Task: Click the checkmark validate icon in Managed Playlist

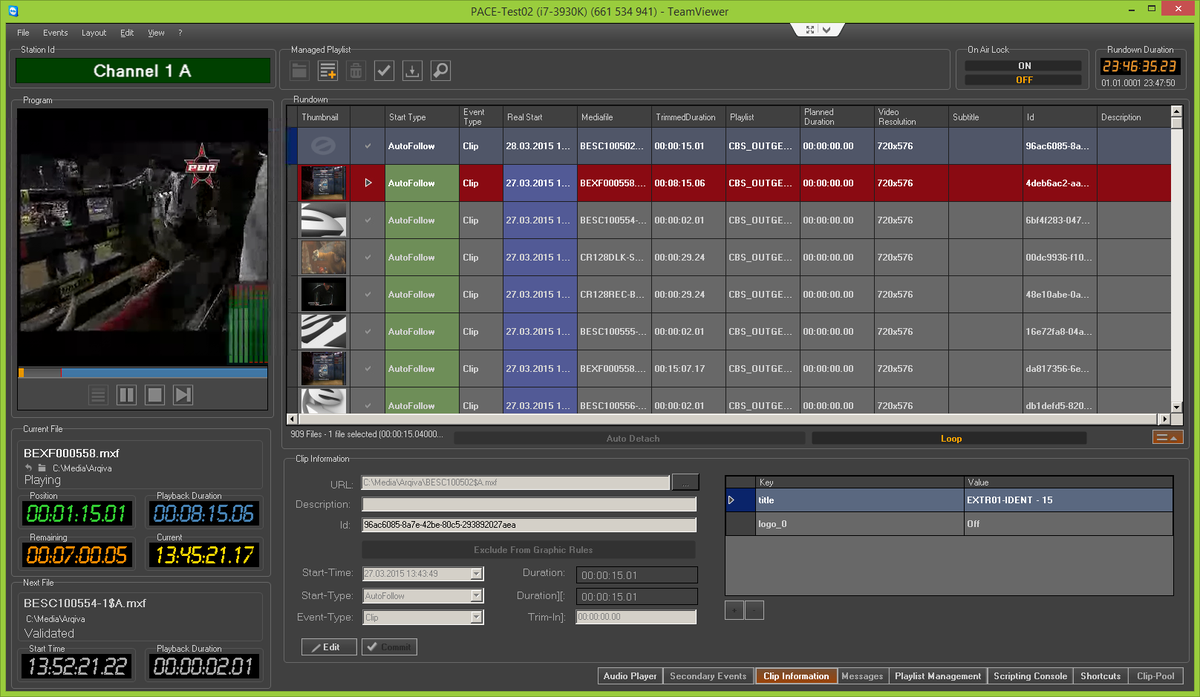Action: (x=384, y=70)
